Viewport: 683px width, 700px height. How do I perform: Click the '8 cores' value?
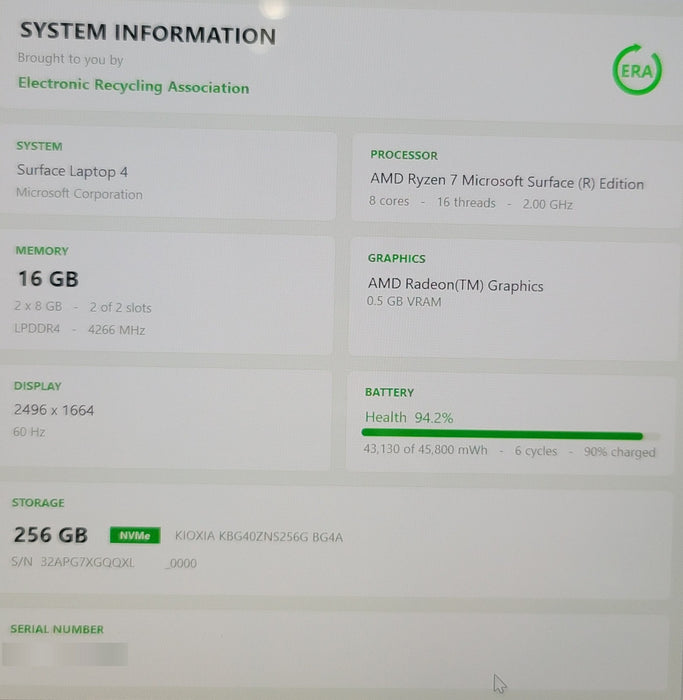point(389,201)
